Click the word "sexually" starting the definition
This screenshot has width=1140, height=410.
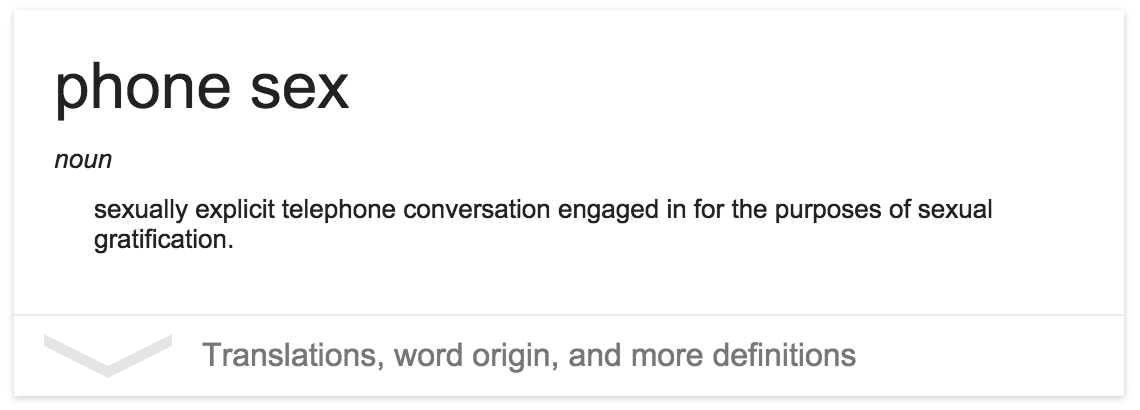pos(141,210)
